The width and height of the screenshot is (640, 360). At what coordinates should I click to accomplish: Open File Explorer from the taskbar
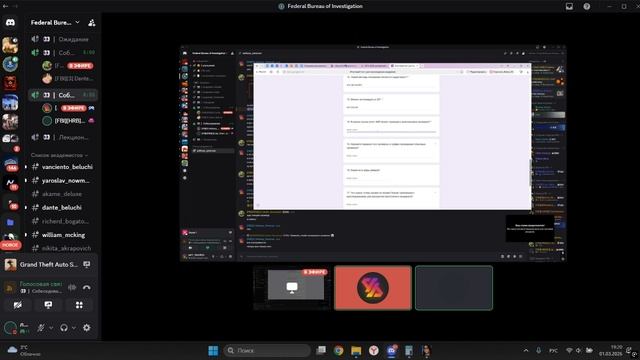point(356,351)
